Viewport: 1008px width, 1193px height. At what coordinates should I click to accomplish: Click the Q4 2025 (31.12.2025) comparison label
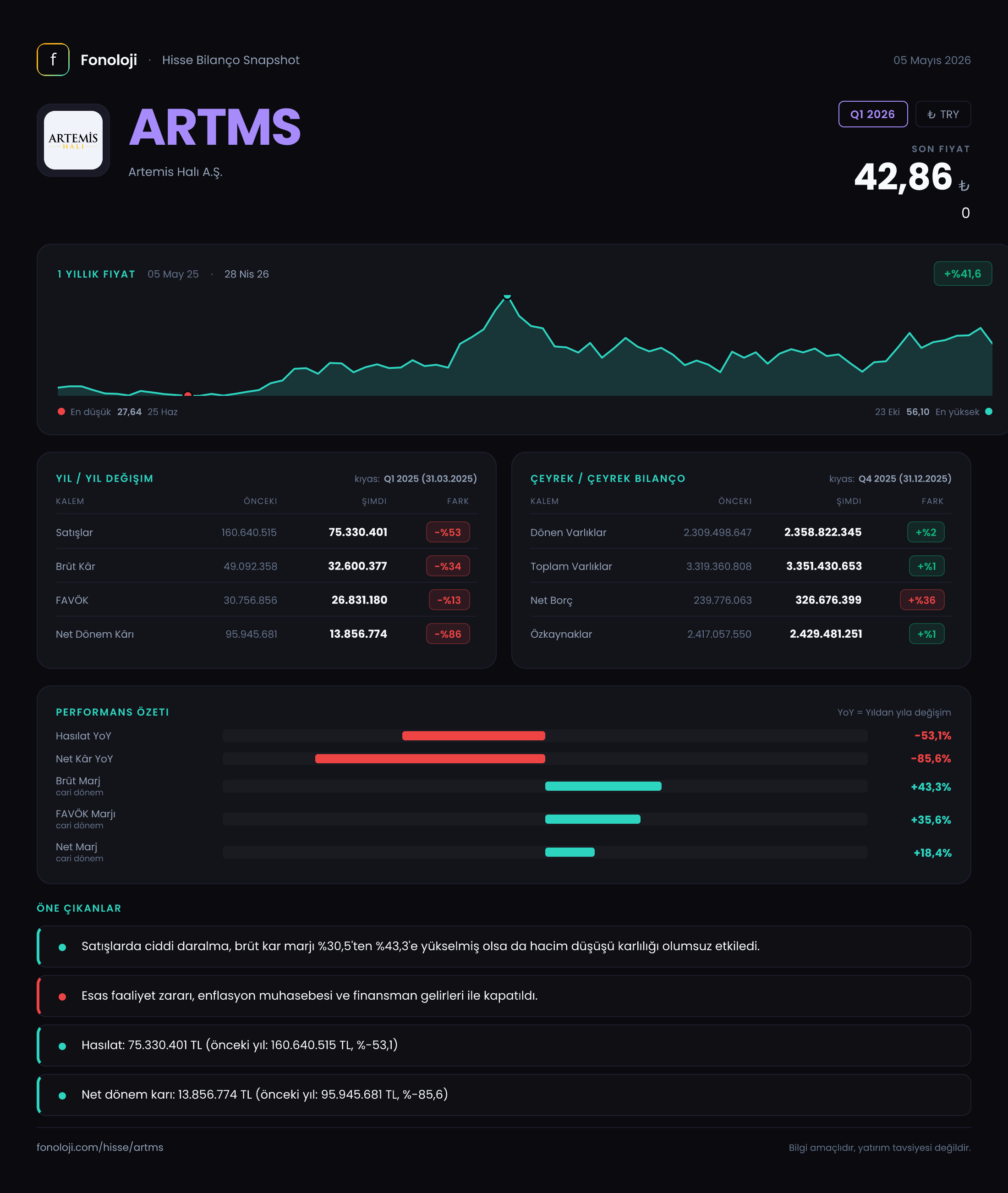pos(905,479)
